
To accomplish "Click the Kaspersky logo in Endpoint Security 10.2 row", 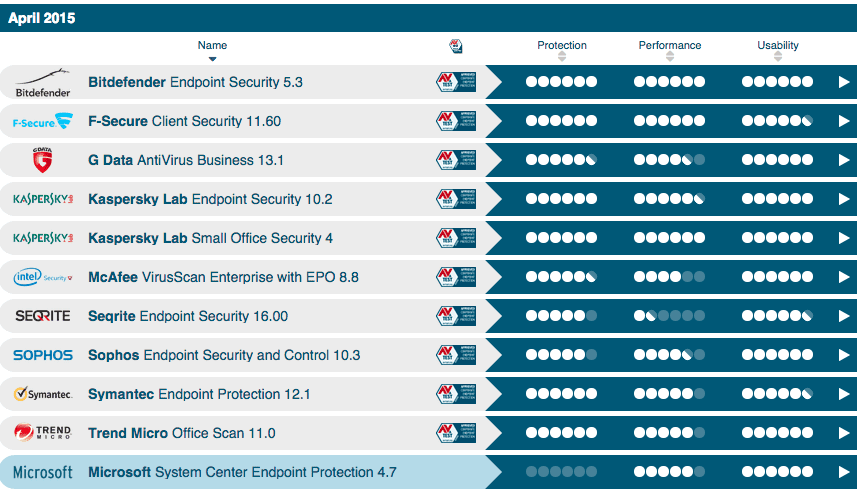I will pyautogui.click(x=43, y=199).
